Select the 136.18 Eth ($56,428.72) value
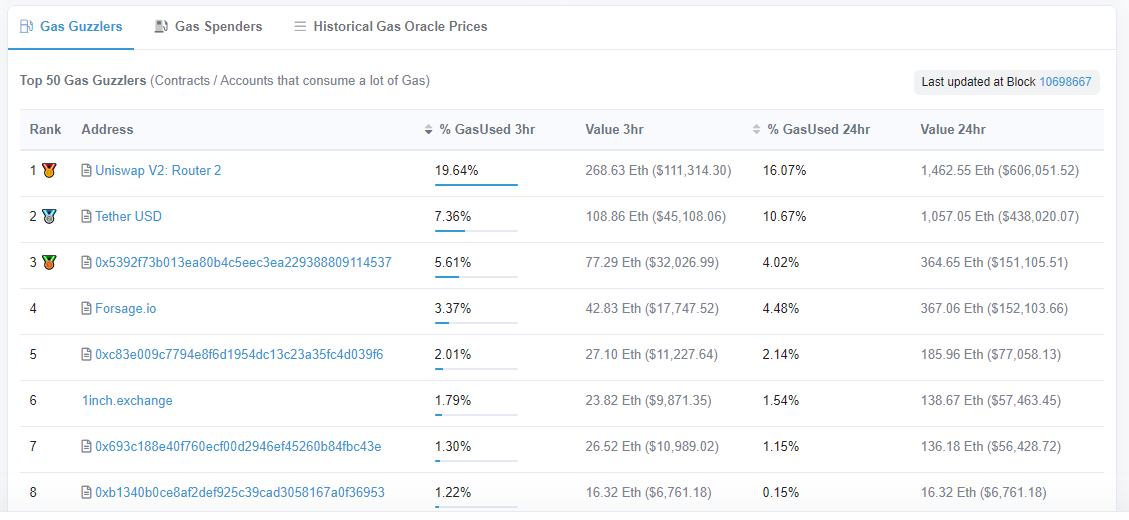 click(991, 447)
